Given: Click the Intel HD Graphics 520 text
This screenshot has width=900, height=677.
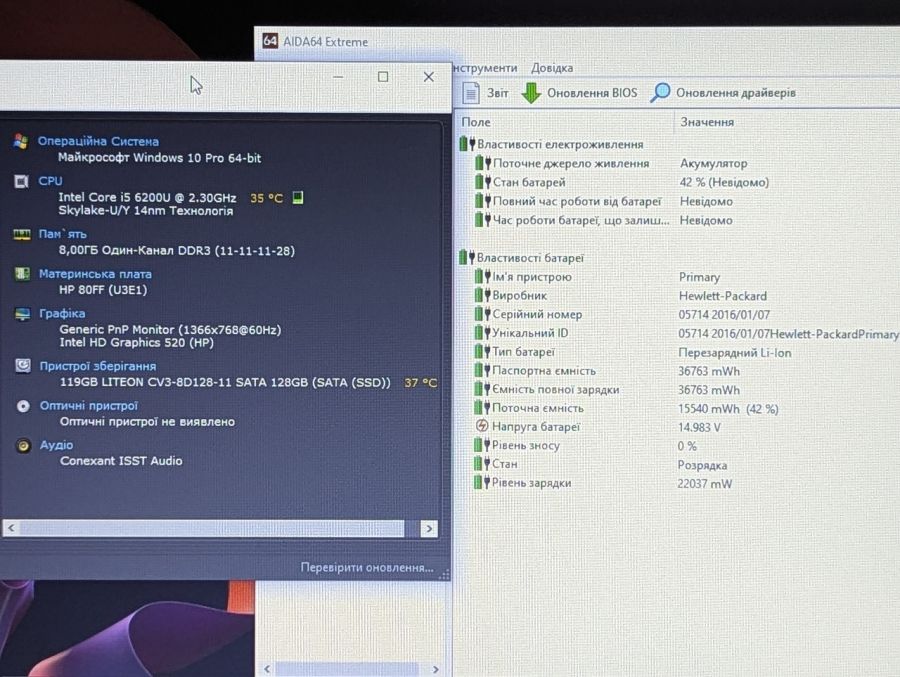Looking at the screenshot, I should coord(137,342).
